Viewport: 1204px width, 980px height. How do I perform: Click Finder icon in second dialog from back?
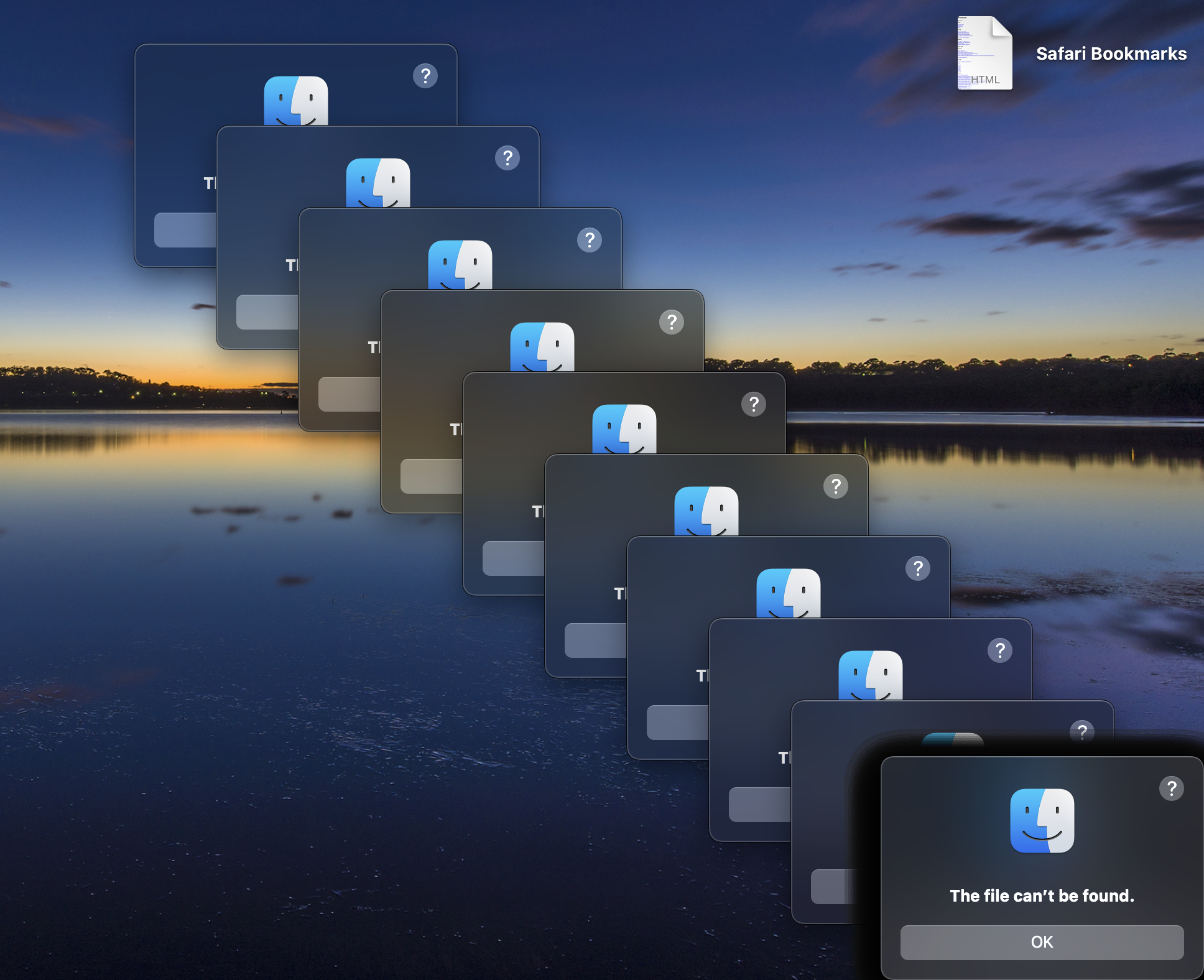click(x=378, y=183)
